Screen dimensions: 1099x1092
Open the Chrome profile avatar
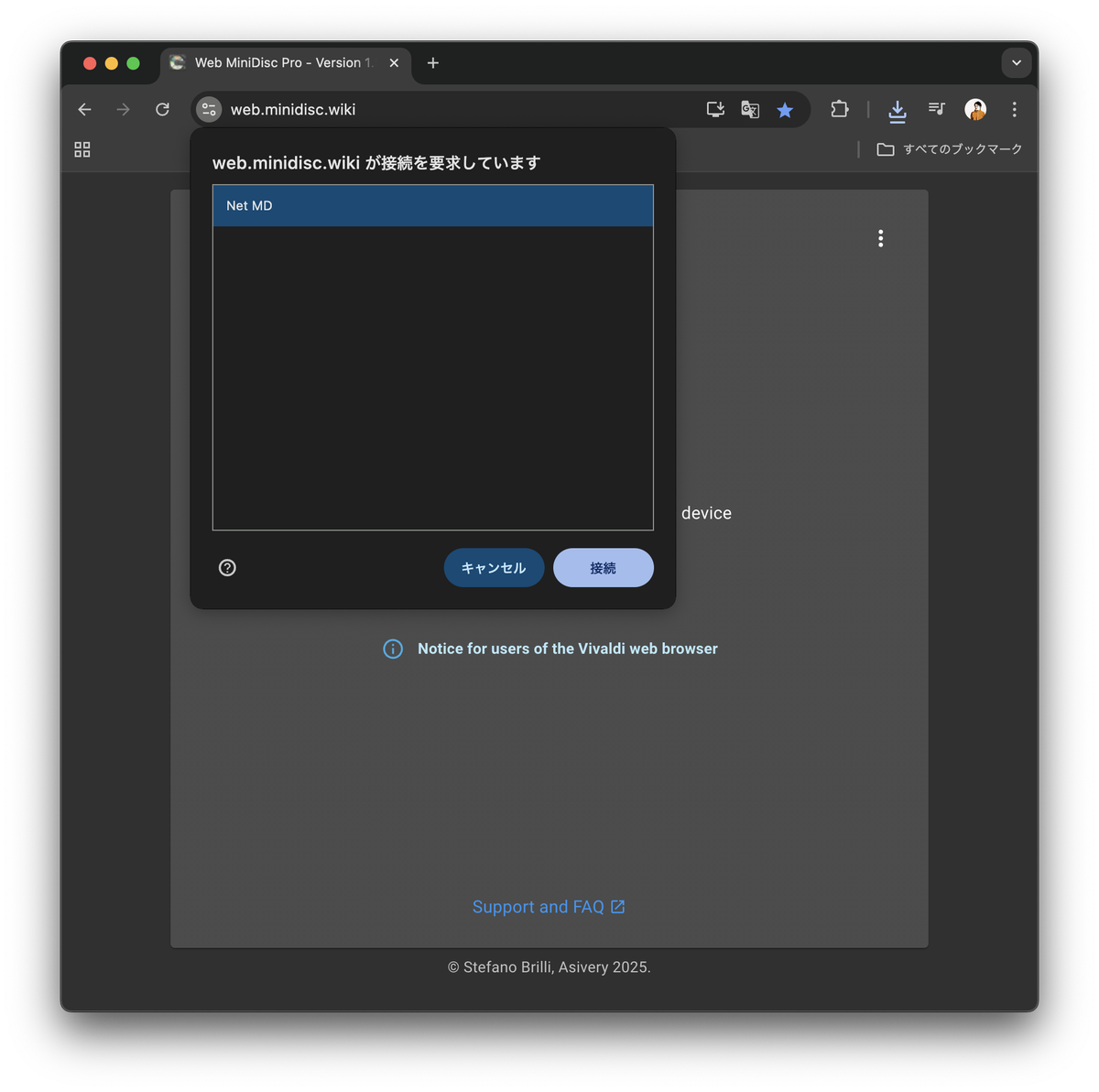(x=975, y=110)
